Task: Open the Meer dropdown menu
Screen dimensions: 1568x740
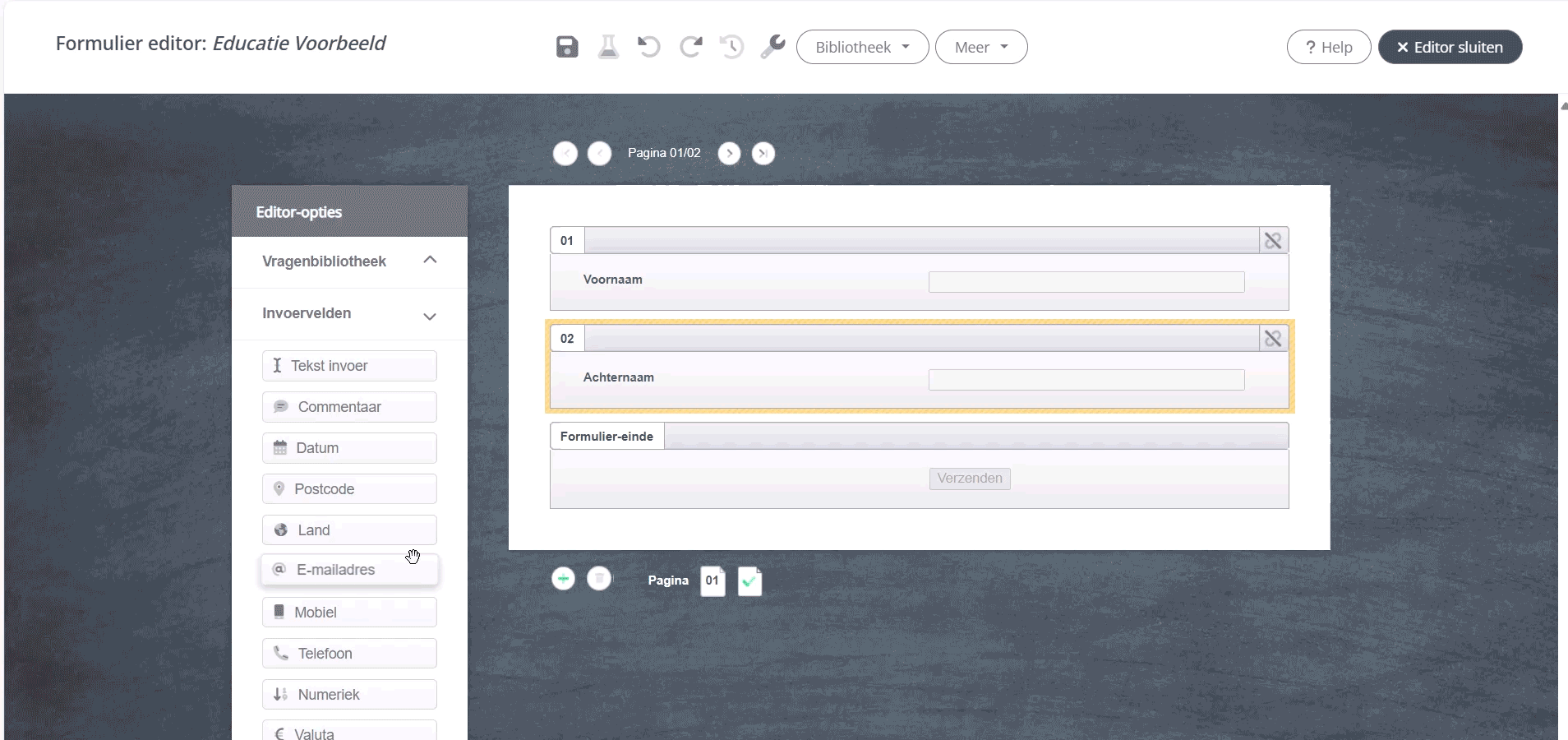Action: pos(980,47)
